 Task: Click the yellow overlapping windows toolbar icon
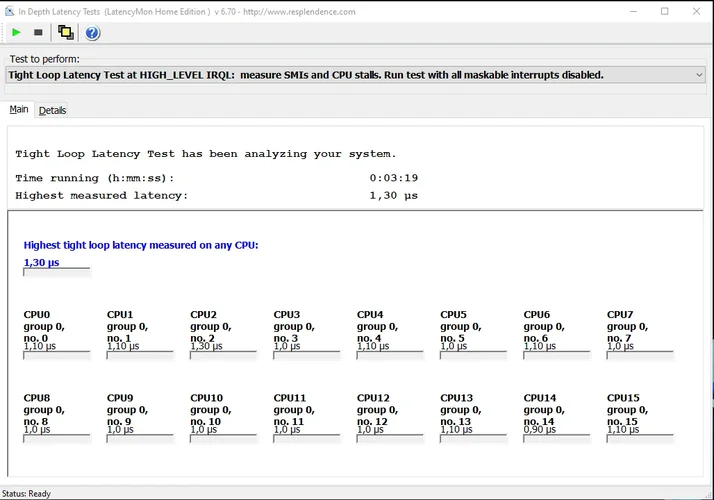[66, 33]
